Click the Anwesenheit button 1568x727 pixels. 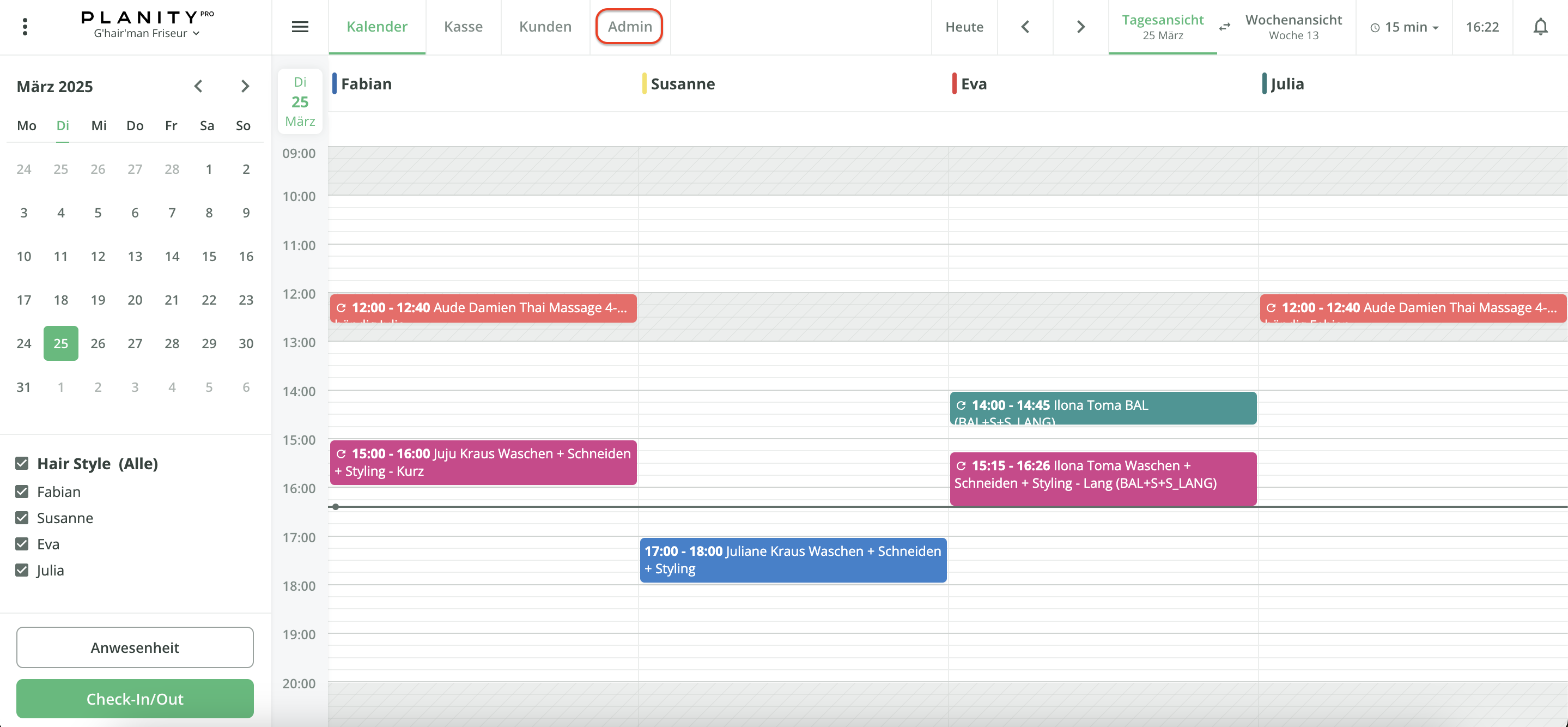[x=135, y=647]
